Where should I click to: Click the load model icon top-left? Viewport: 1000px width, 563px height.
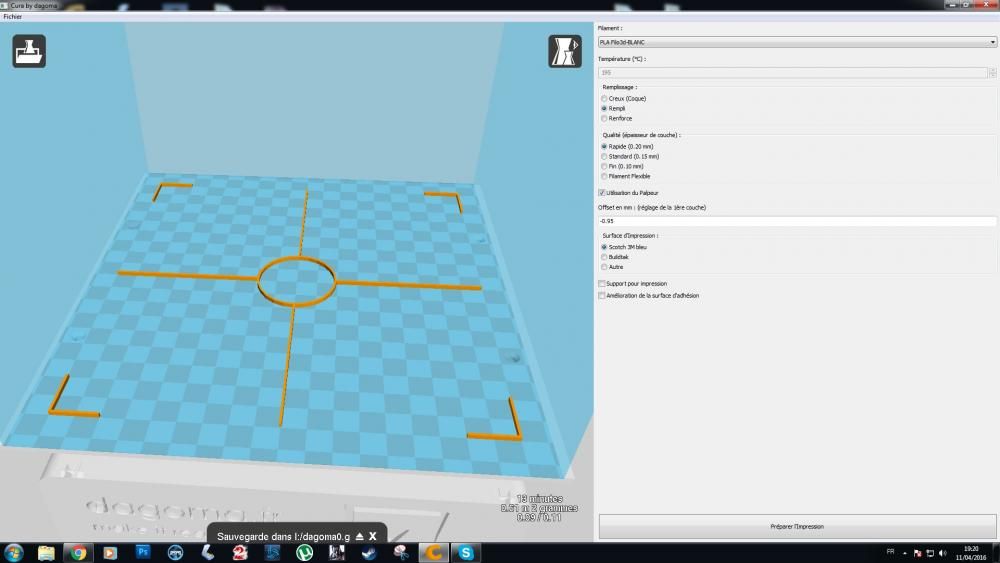click(29, 51)
